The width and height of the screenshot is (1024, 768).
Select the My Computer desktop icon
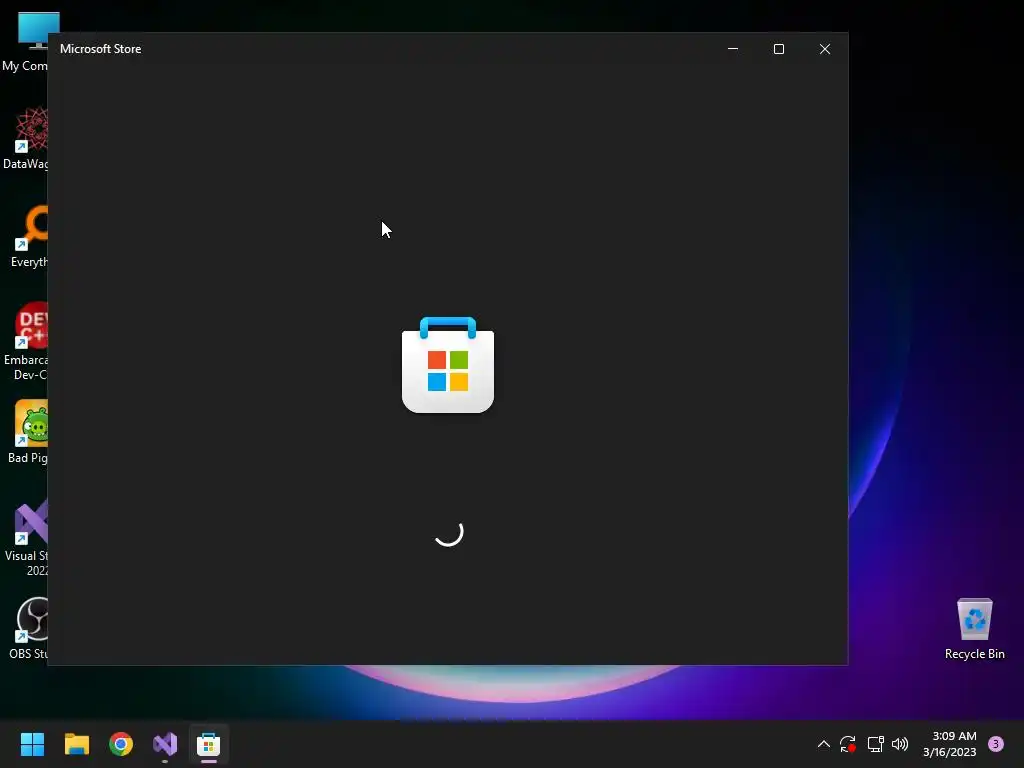click(x=26, y=42)
